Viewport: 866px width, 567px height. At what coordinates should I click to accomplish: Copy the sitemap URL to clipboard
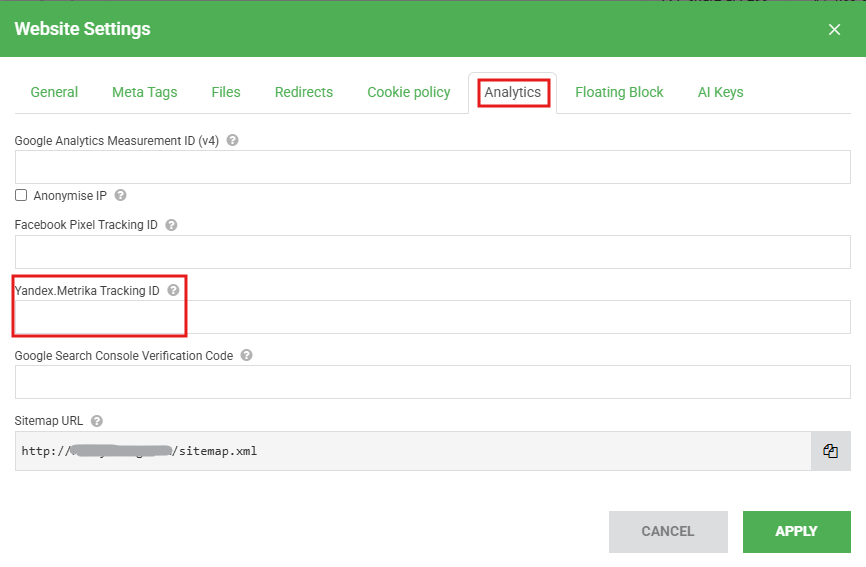pyautogui.click(x=830, y=451)
